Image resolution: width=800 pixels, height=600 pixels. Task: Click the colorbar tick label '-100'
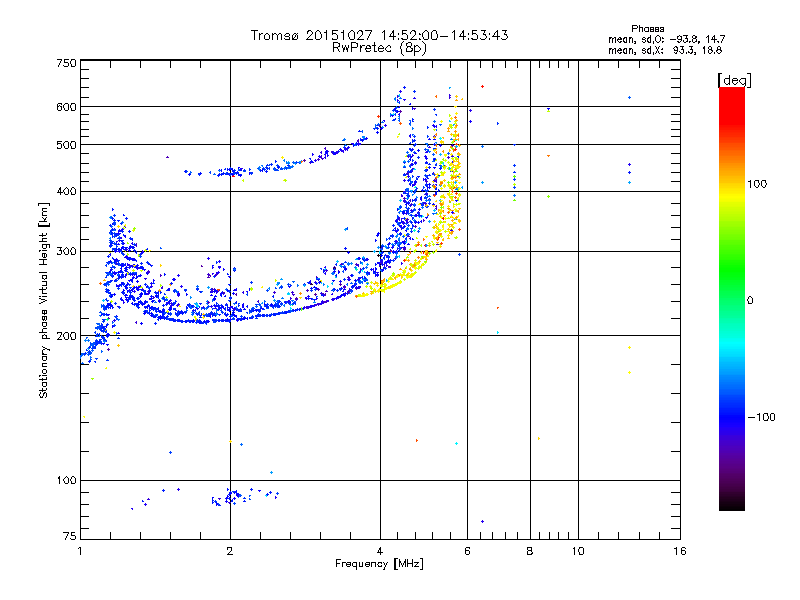point(761,417)
